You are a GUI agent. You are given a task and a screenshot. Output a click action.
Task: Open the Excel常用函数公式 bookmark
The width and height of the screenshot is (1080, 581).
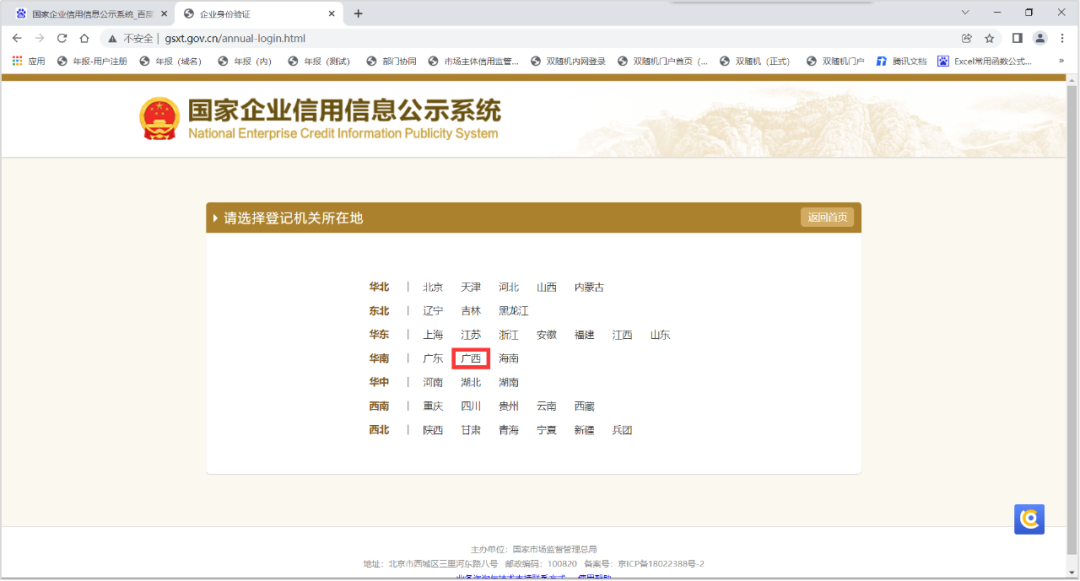point(985,61)
